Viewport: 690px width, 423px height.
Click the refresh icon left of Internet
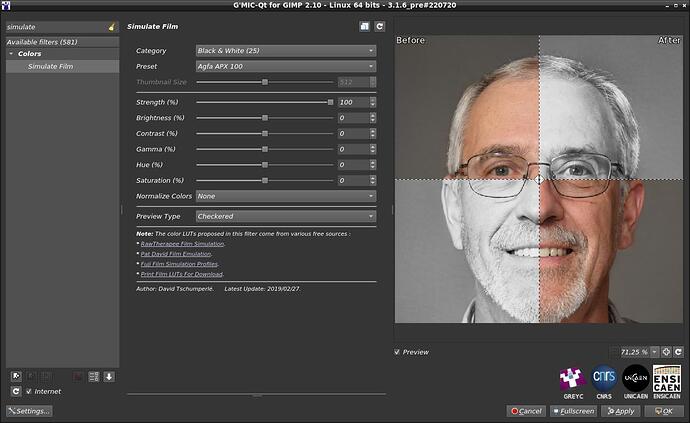point(16,391)
